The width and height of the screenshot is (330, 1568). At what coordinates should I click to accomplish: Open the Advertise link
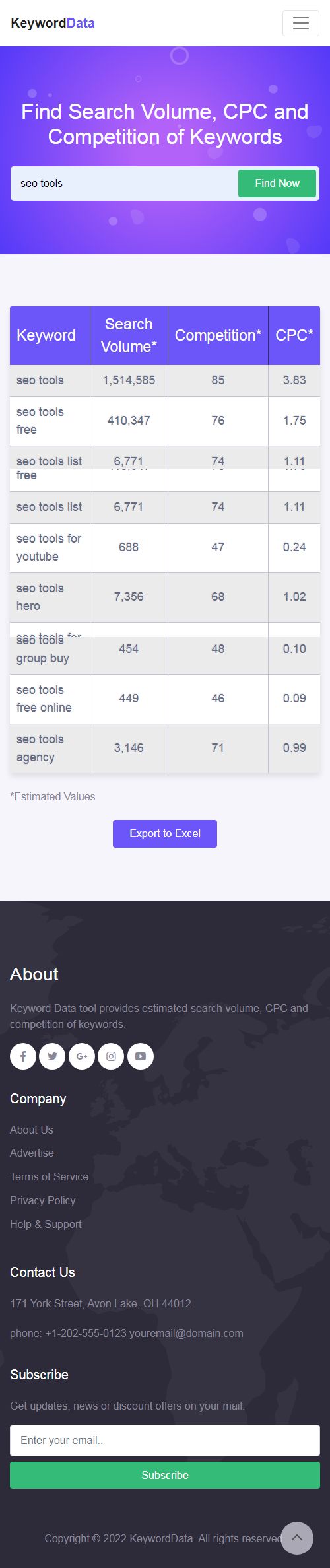tap(32, 1153)
